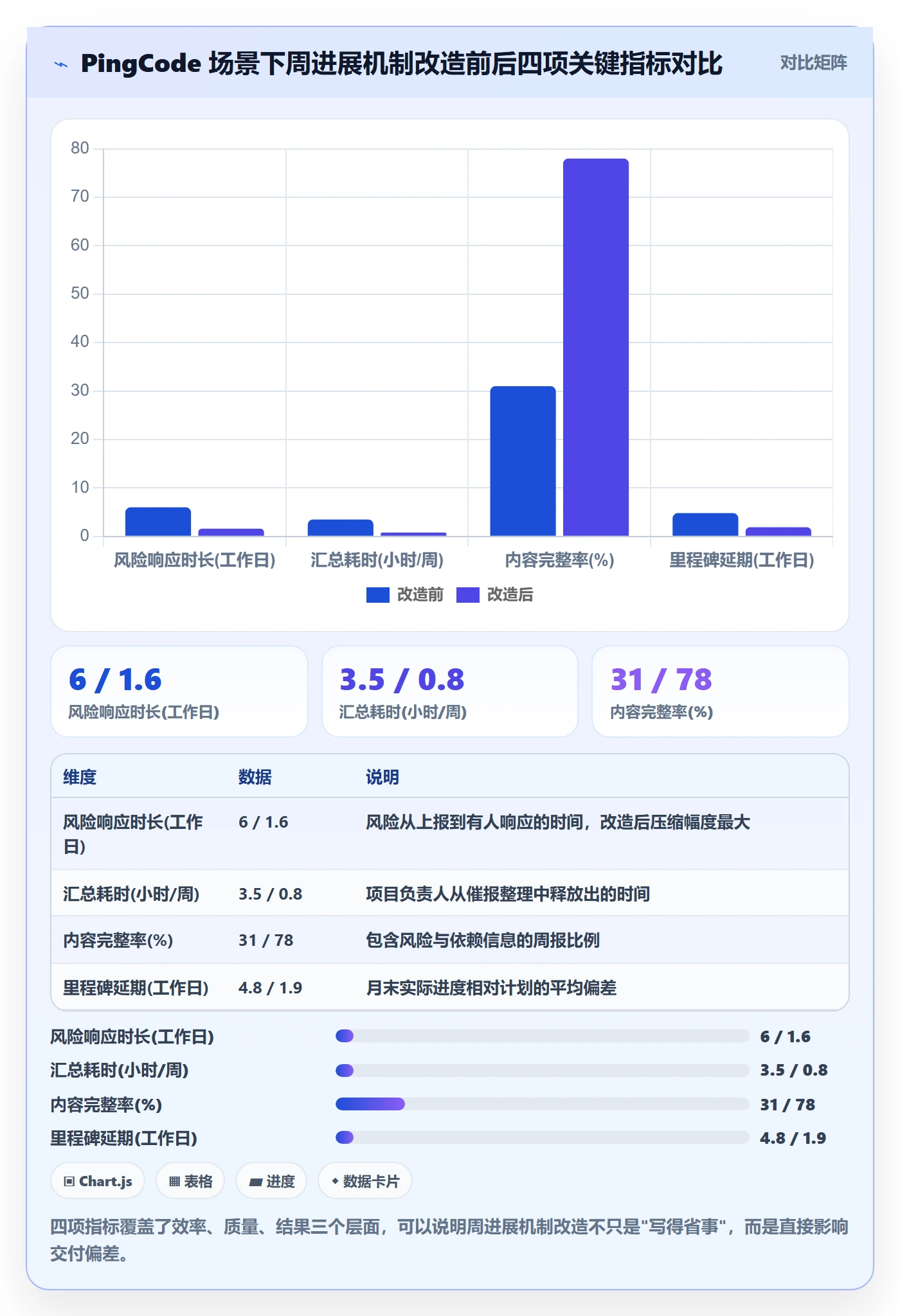Click the 说明 column header

click(382, 777)
